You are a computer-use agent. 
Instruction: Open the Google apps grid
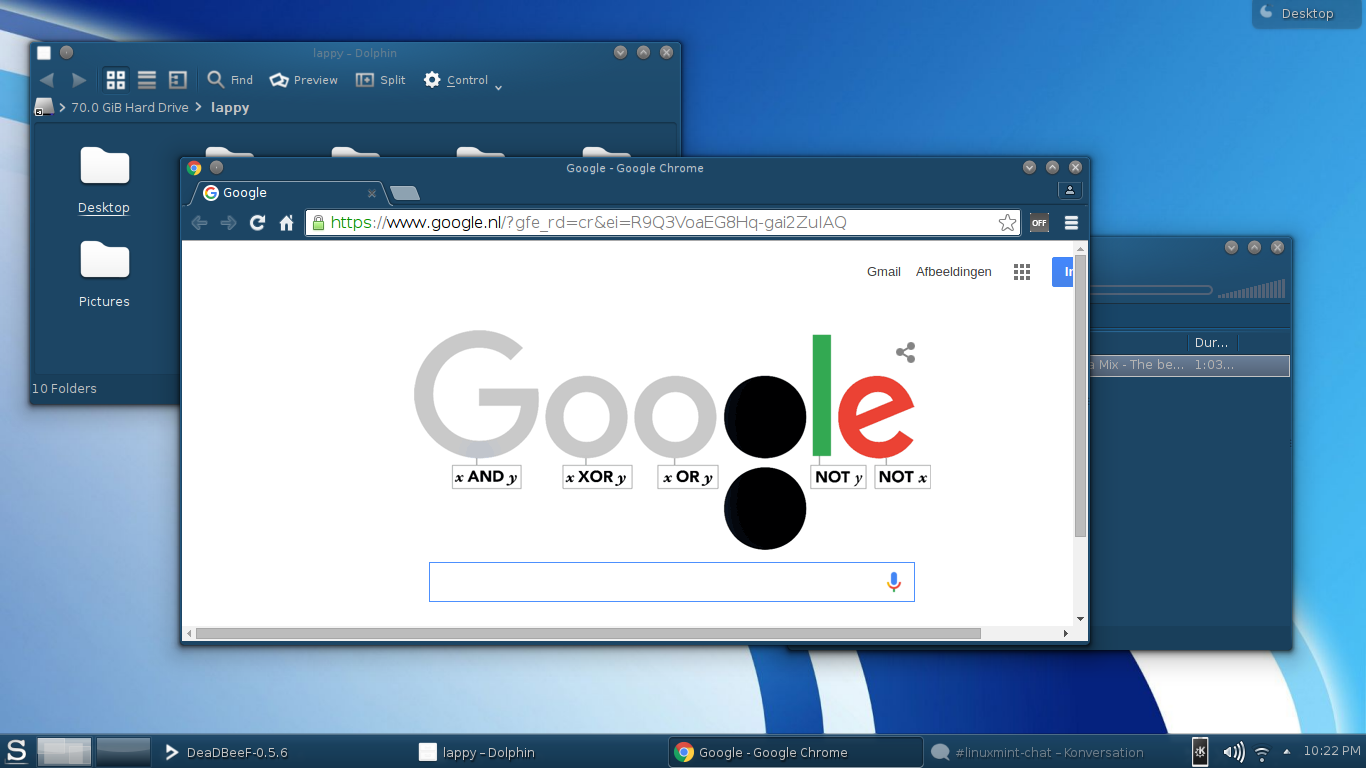(x=1022, y=272)
